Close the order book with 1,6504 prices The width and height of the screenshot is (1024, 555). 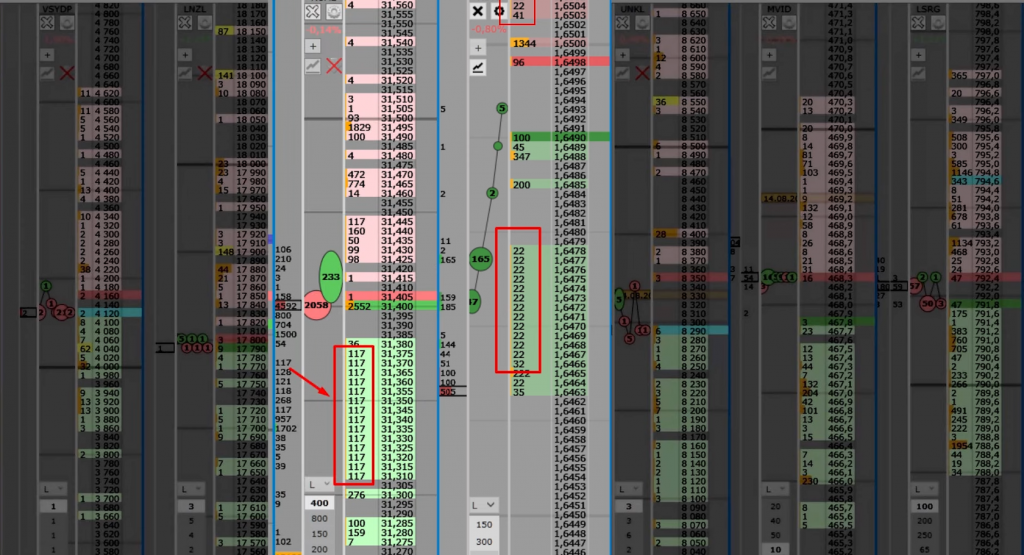pyautogui.click(x=477, y=11)
